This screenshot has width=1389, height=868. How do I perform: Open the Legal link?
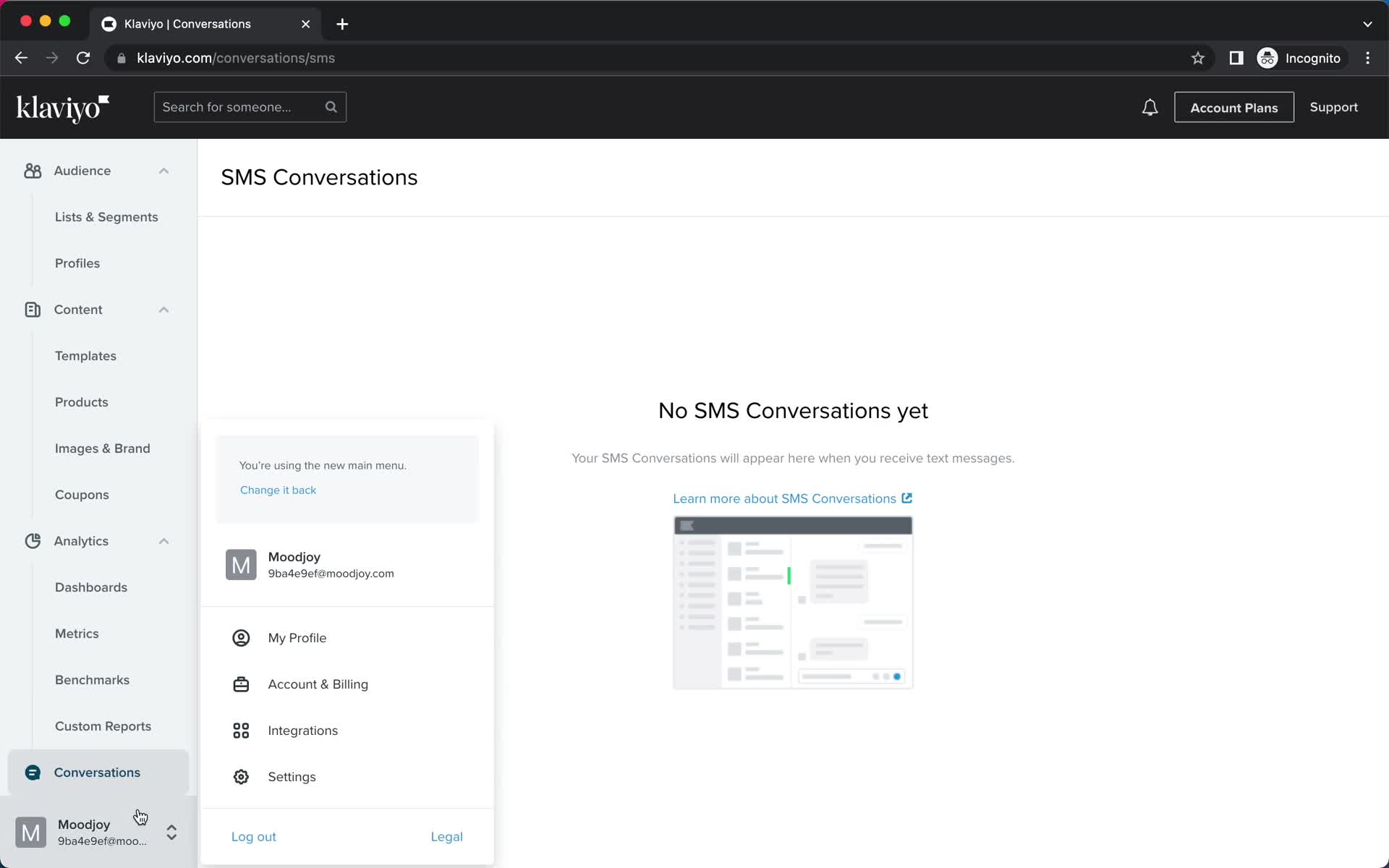[x=446, y=837]
